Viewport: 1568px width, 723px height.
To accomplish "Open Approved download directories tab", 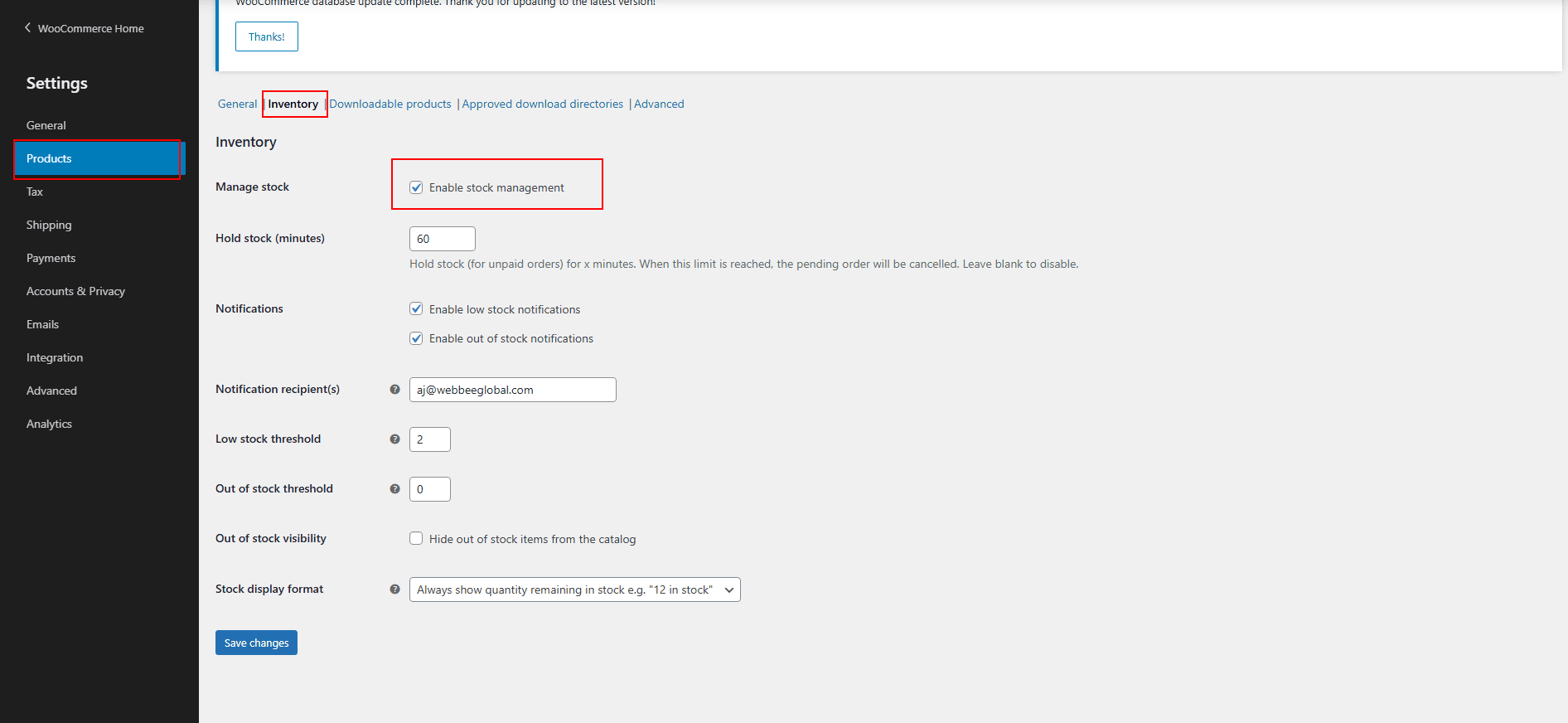I will tap(542, 104).
